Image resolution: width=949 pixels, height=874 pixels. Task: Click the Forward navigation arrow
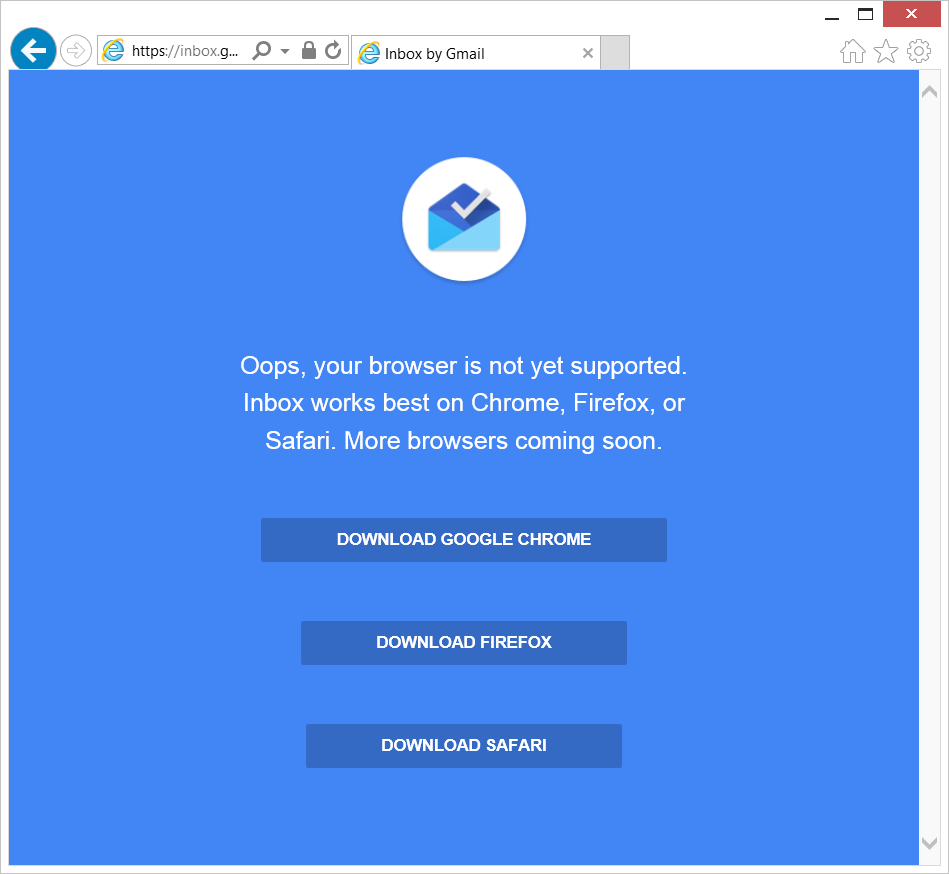76,50
